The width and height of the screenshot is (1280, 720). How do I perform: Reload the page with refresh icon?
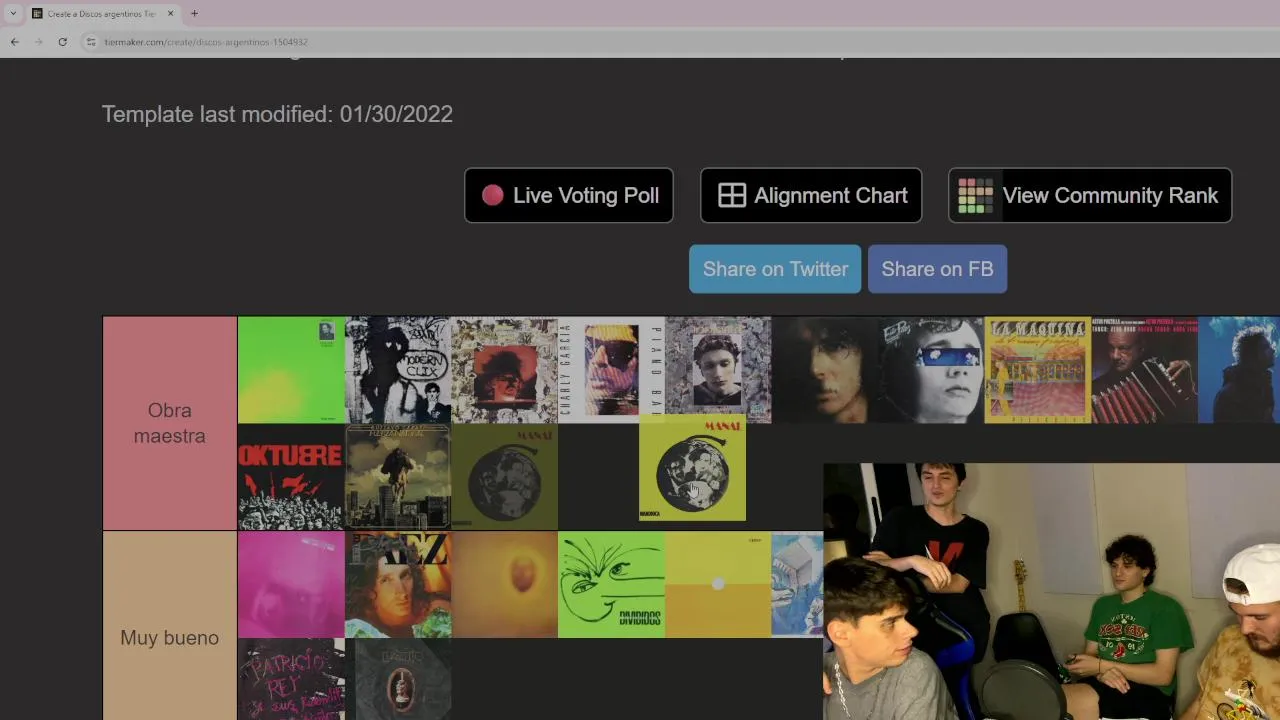click(62, 42)
